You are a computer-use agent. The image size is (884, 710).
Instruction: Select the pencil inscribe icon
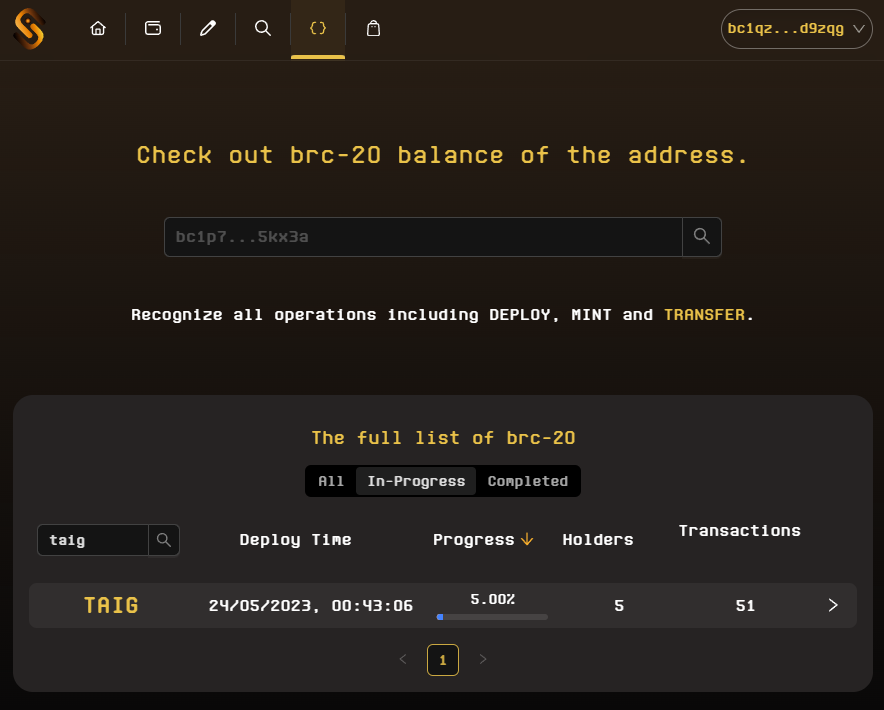click(x=207, y=28)
